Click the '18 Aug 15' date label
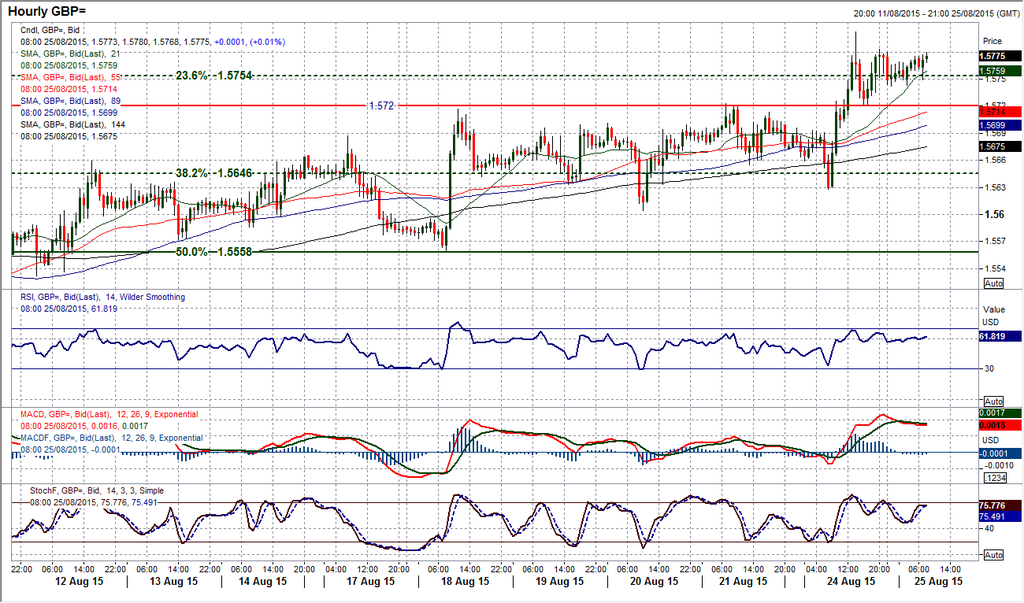Screen dimensions: 1024x603 (x=464, y=581)
